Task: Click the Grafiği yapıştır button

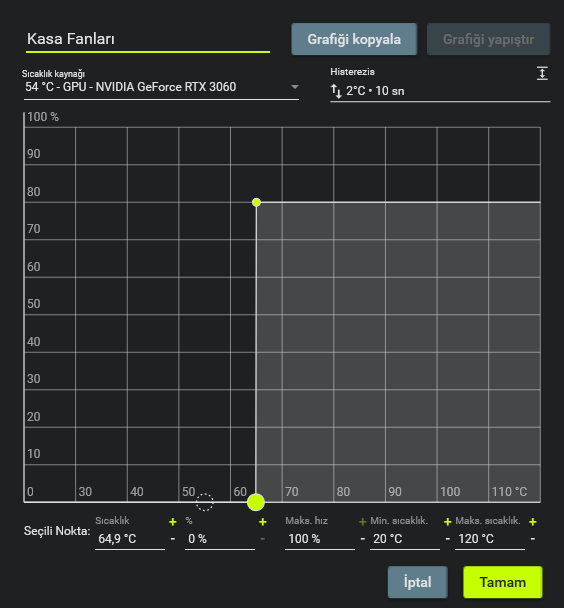Action: coord(488,39)
